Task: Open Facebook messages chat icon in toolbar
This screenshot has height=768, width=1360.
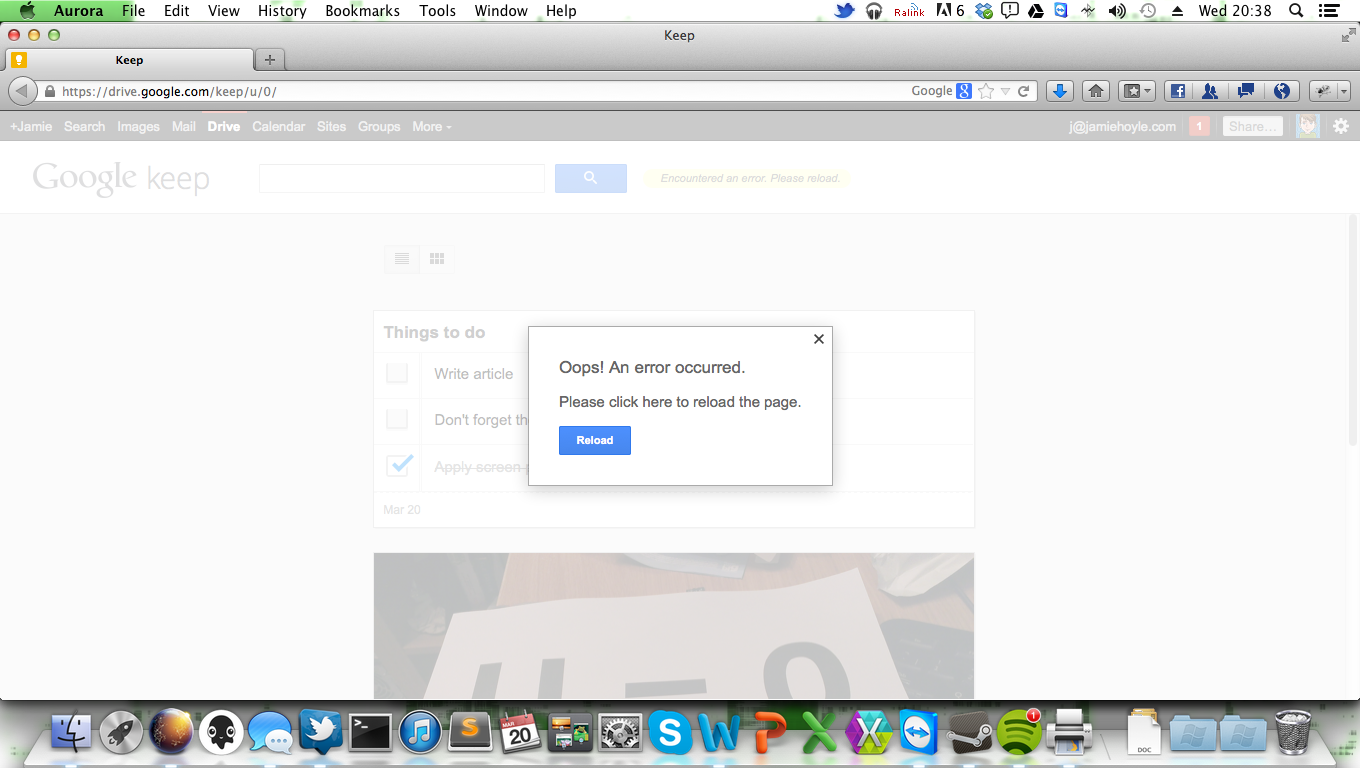Action: 1246,91
